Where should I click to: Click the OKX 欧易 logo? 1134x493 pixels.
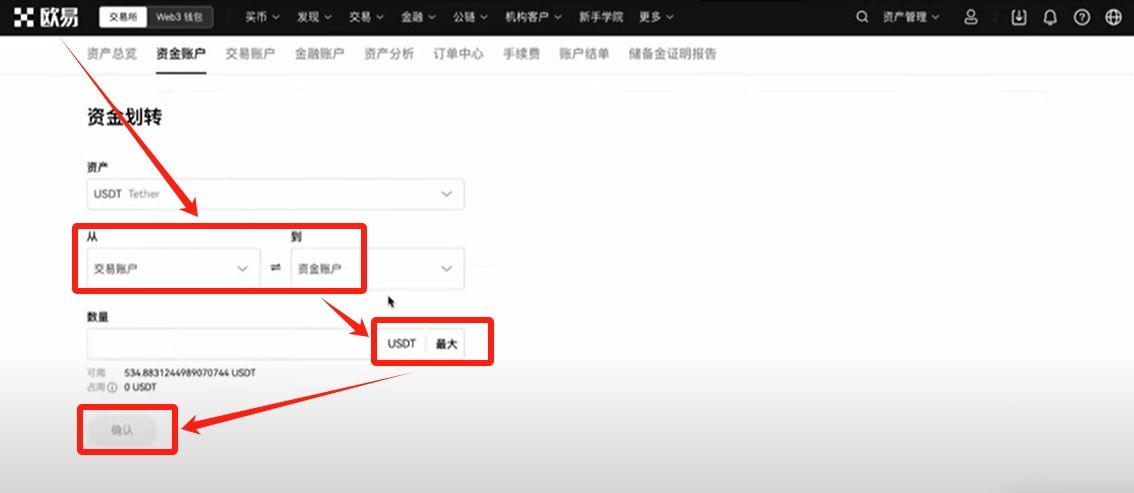coord(46,17)
